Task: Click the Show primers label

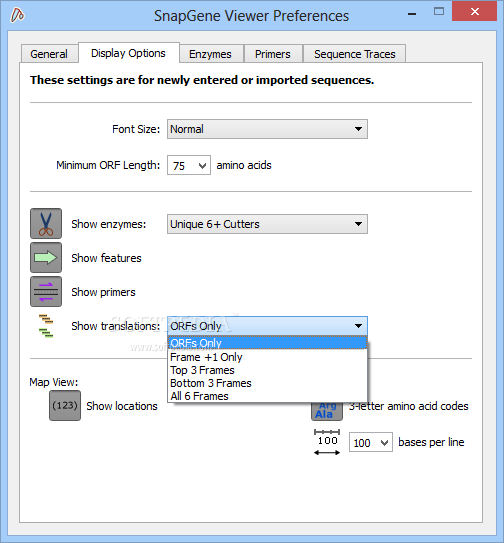Action: coord(103,292)
